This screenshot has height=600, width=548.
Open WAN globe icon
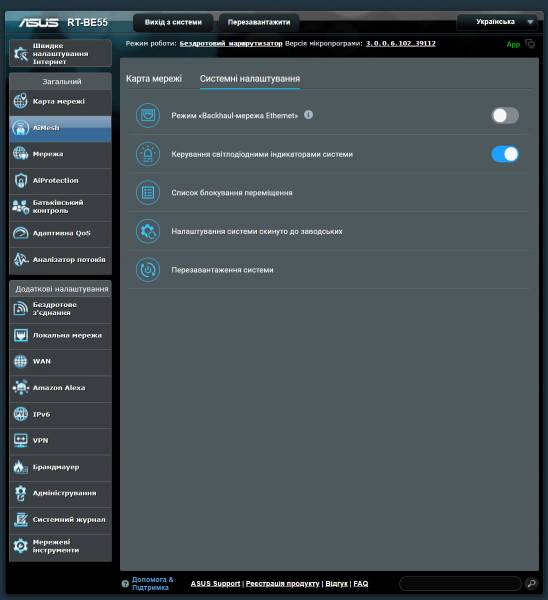coord(21,361)
